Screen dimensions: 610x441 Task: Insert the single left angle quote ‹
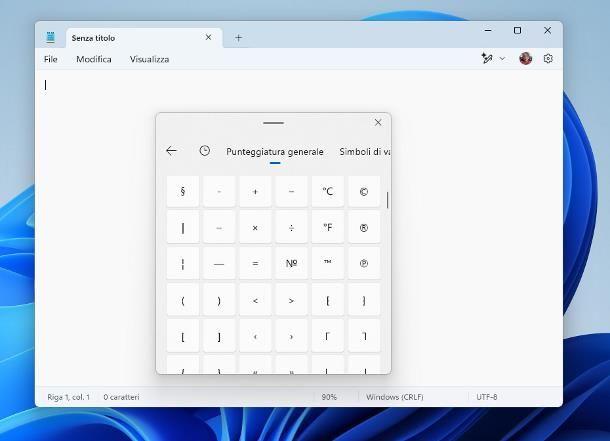[255, 336]
